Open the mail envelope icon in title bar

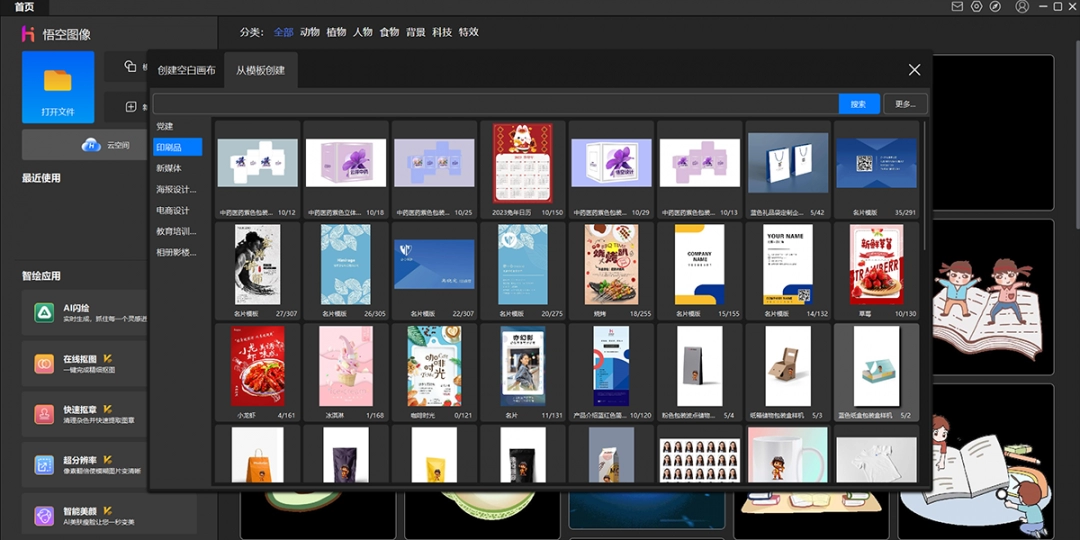coord(957,7)
